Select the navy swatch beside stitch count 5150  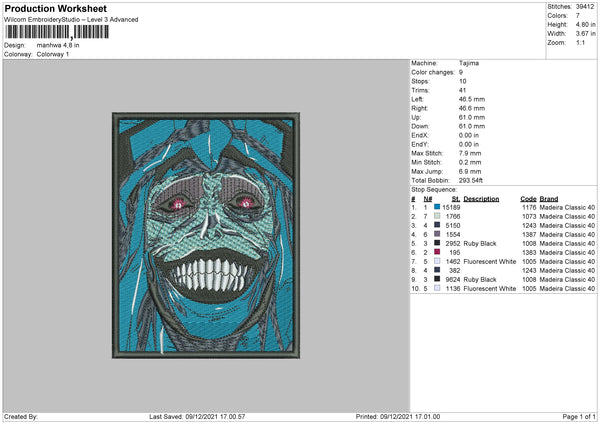(x=437, y=225)
